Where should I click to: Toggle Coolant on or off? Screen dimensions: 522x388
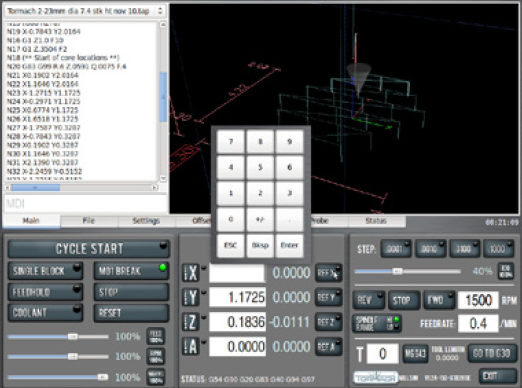[x=45, y=313]
